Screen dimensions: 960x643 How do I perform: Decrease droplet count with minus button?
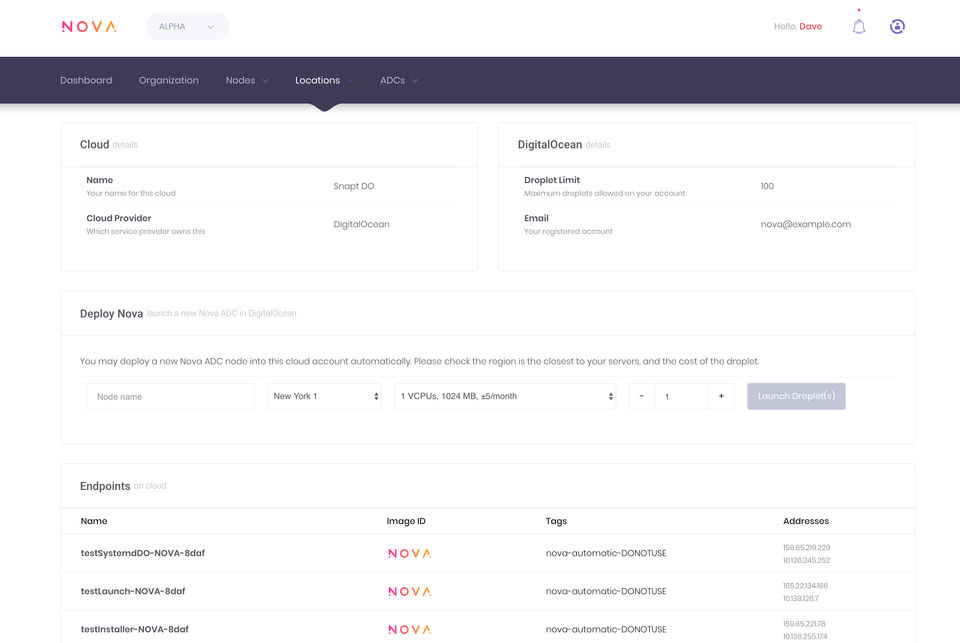642,396
